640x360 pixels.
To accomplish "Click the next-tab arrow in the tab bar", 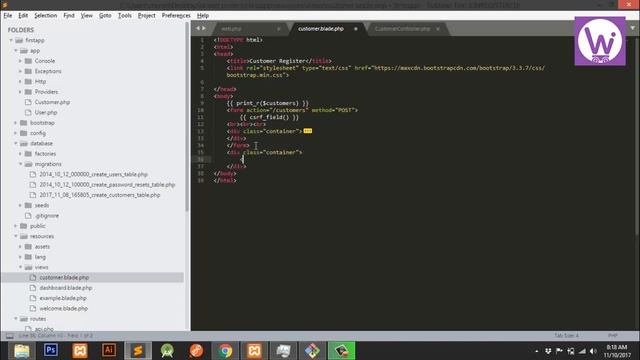I will 204,28.
